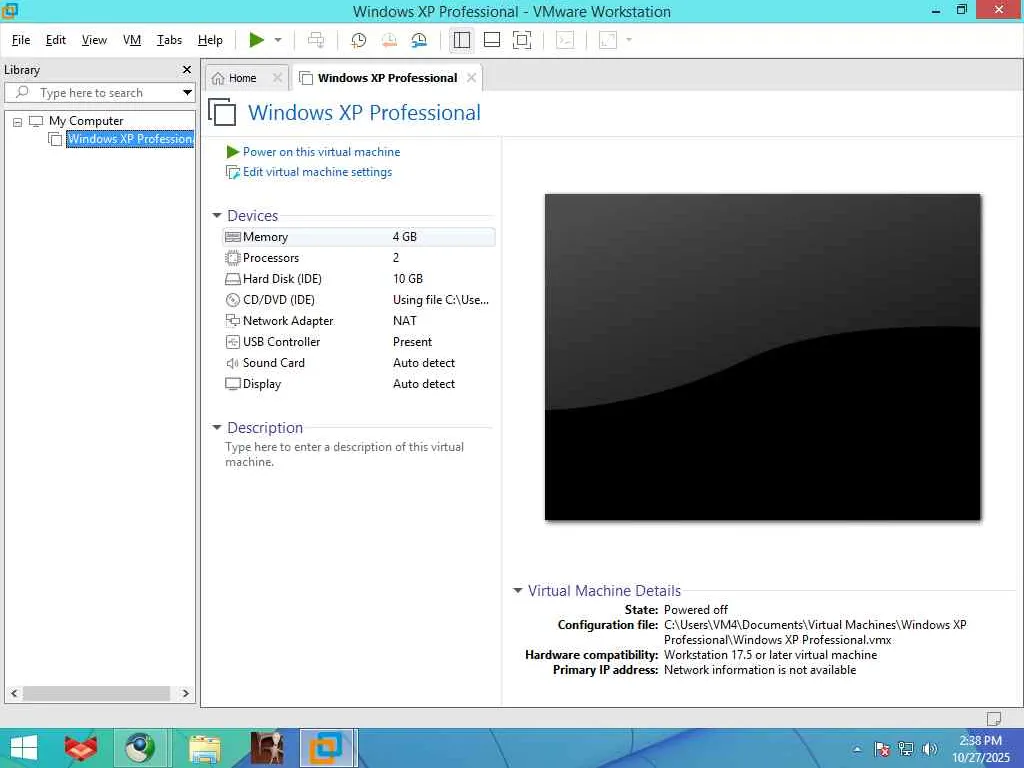Click the VMware Workstation taskbar icon
The image size is (1024, 768).
pos(326,748)
